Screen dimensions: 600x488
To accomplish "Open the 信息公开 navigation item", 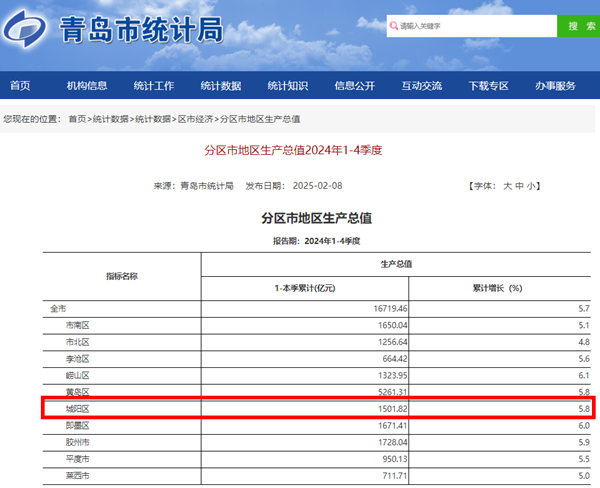I will (x=355, y=86).
